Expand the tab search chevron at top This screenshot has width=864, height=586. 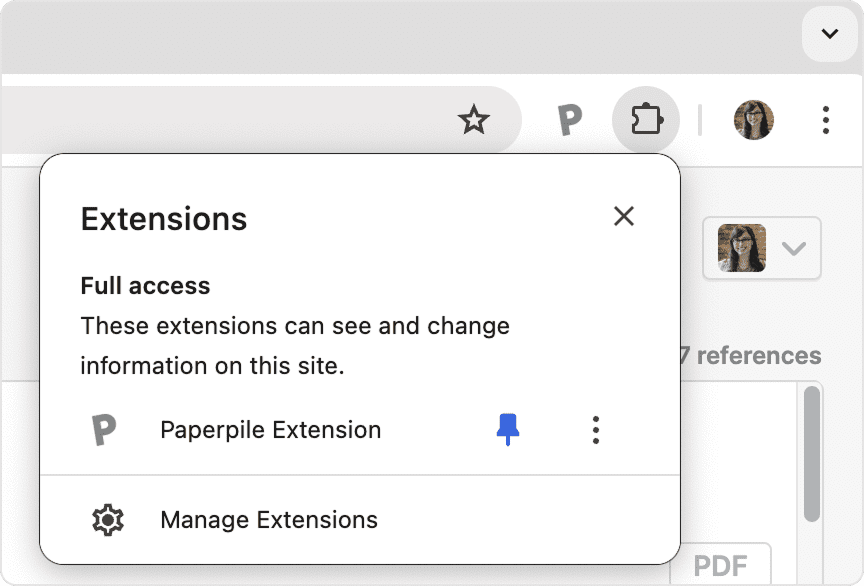click(x=829, y=34)
